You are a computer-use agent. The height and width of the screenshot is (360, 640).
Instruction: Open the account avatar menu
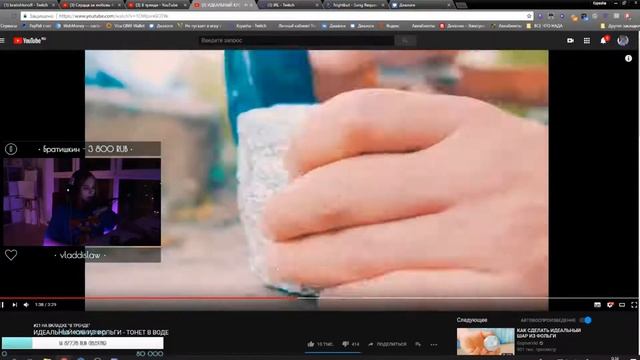coord(622,40)
